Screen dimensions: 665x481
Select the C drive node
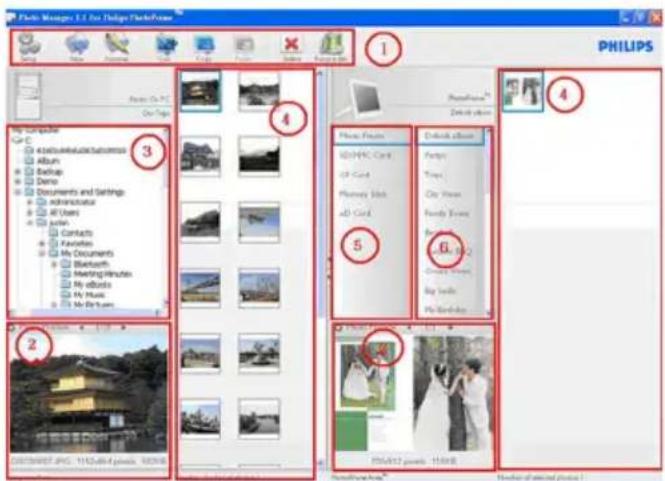tap(22, 140)
